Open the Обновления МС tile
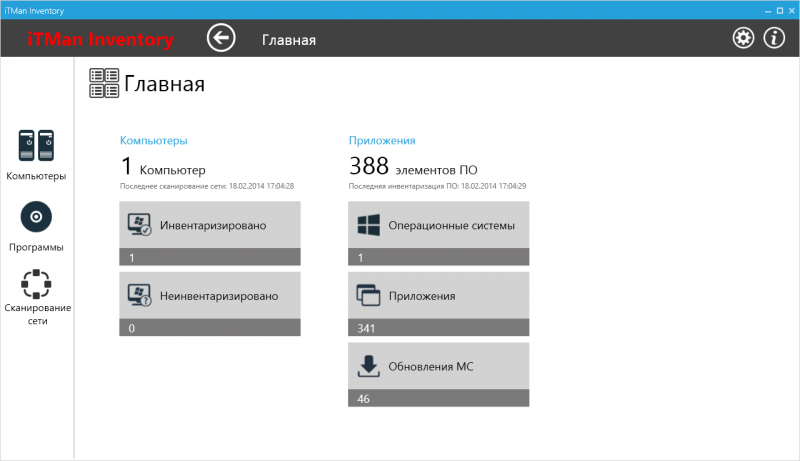 pyautogui.click(x=439, y=374)
